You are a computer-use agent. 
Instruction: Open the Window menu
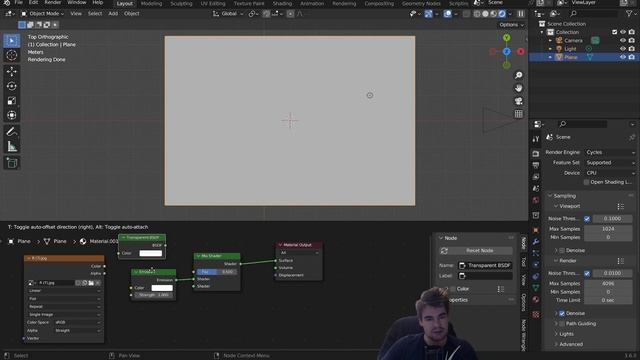[x=77, y=2]
